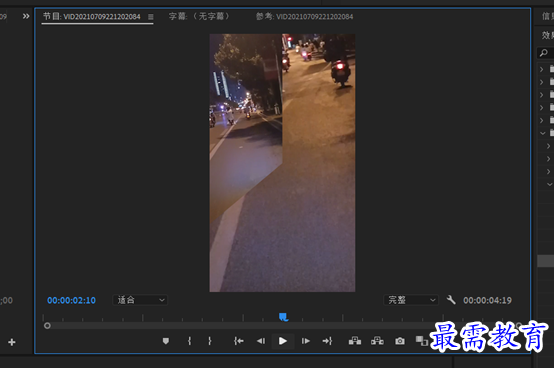Switch to the 参考 reference tab

tap(304, 16)
